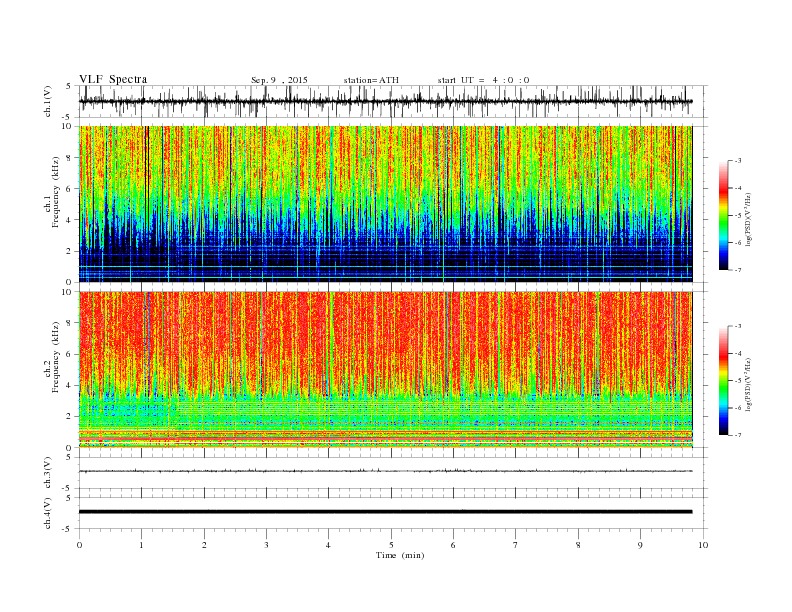
Task: Click time-axis tick label "10" under ch.4
Action: tap(703, 545)
